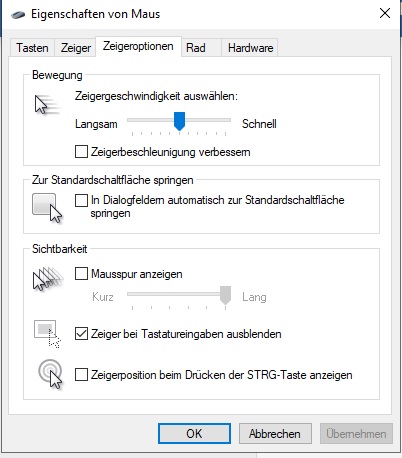Click the snap-to default button icon

(x=47, y=208)
